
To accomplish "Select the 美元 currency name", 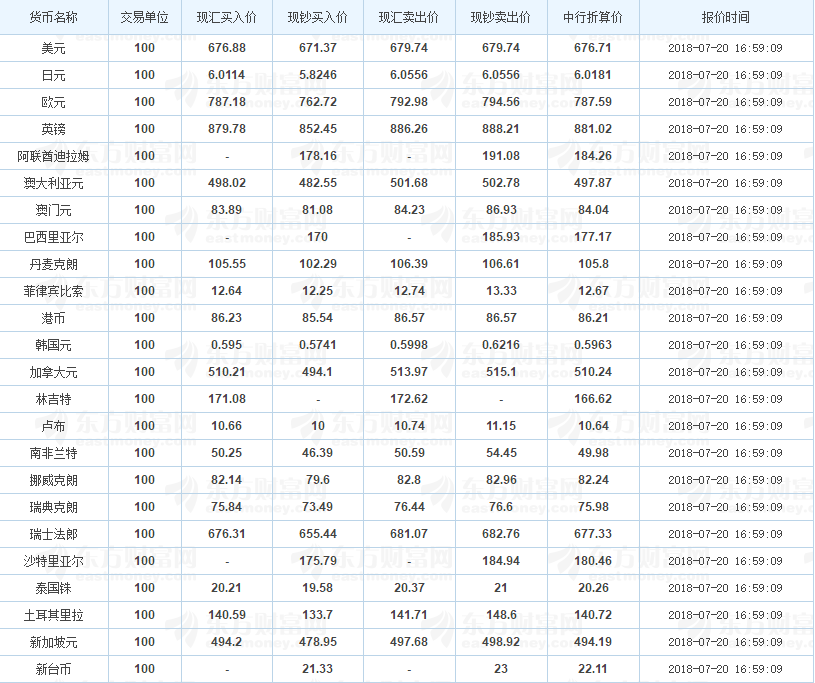I will (x=54, y=48).
